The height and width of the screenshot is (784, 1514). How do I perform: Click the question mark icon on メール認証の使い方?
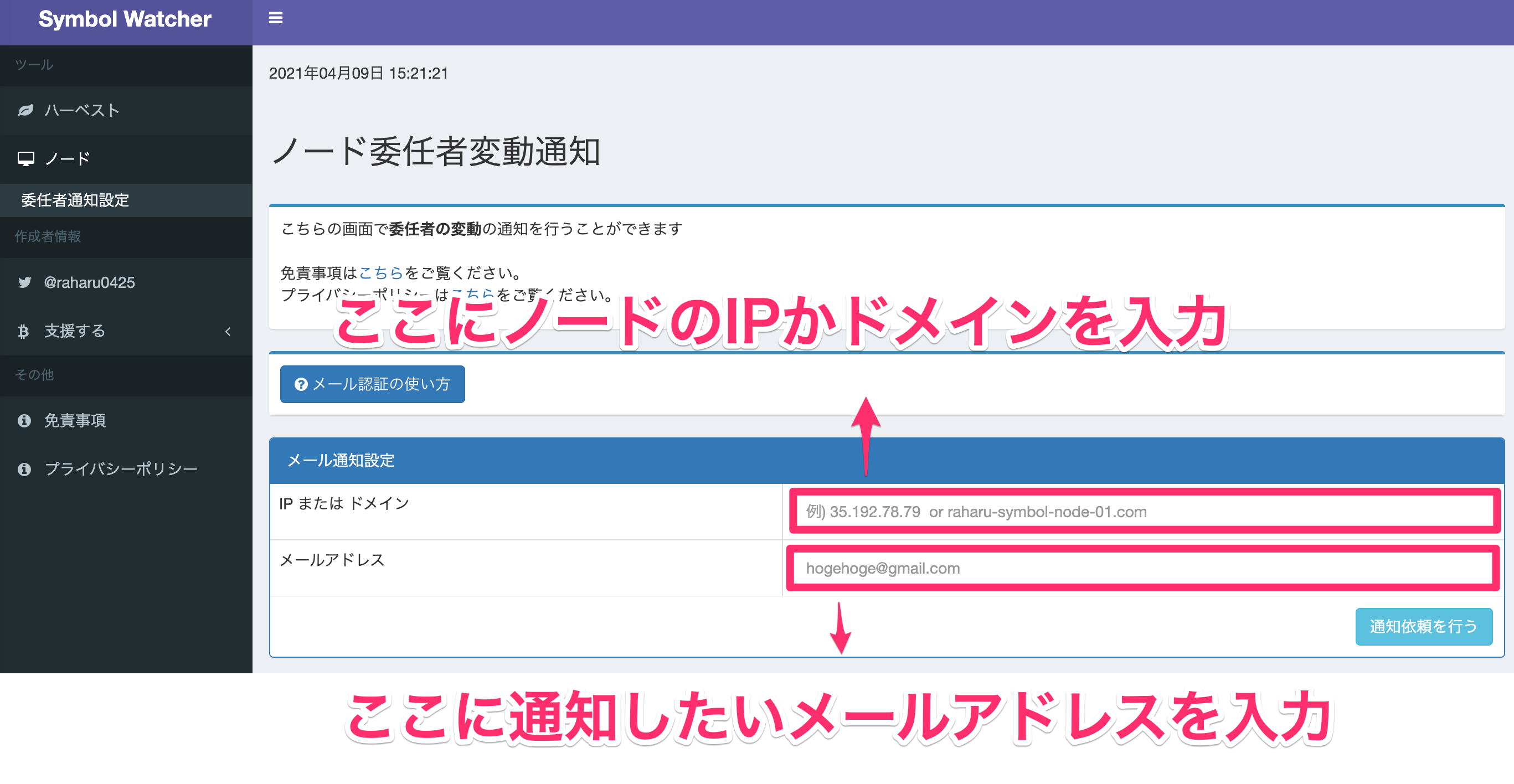click(300, 384)
